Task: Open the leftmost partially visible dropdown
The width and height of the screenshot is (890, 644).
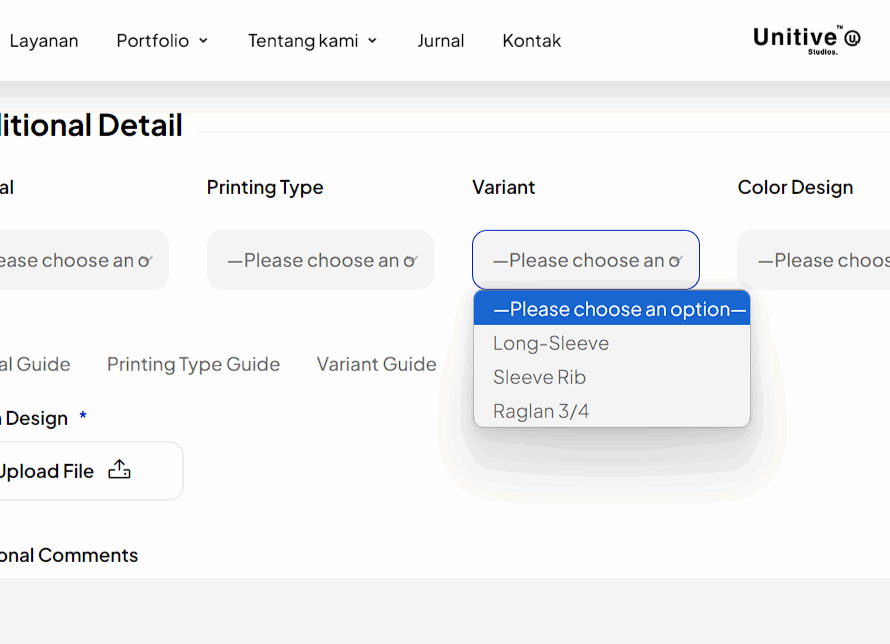Action: (x=80, y=260)
